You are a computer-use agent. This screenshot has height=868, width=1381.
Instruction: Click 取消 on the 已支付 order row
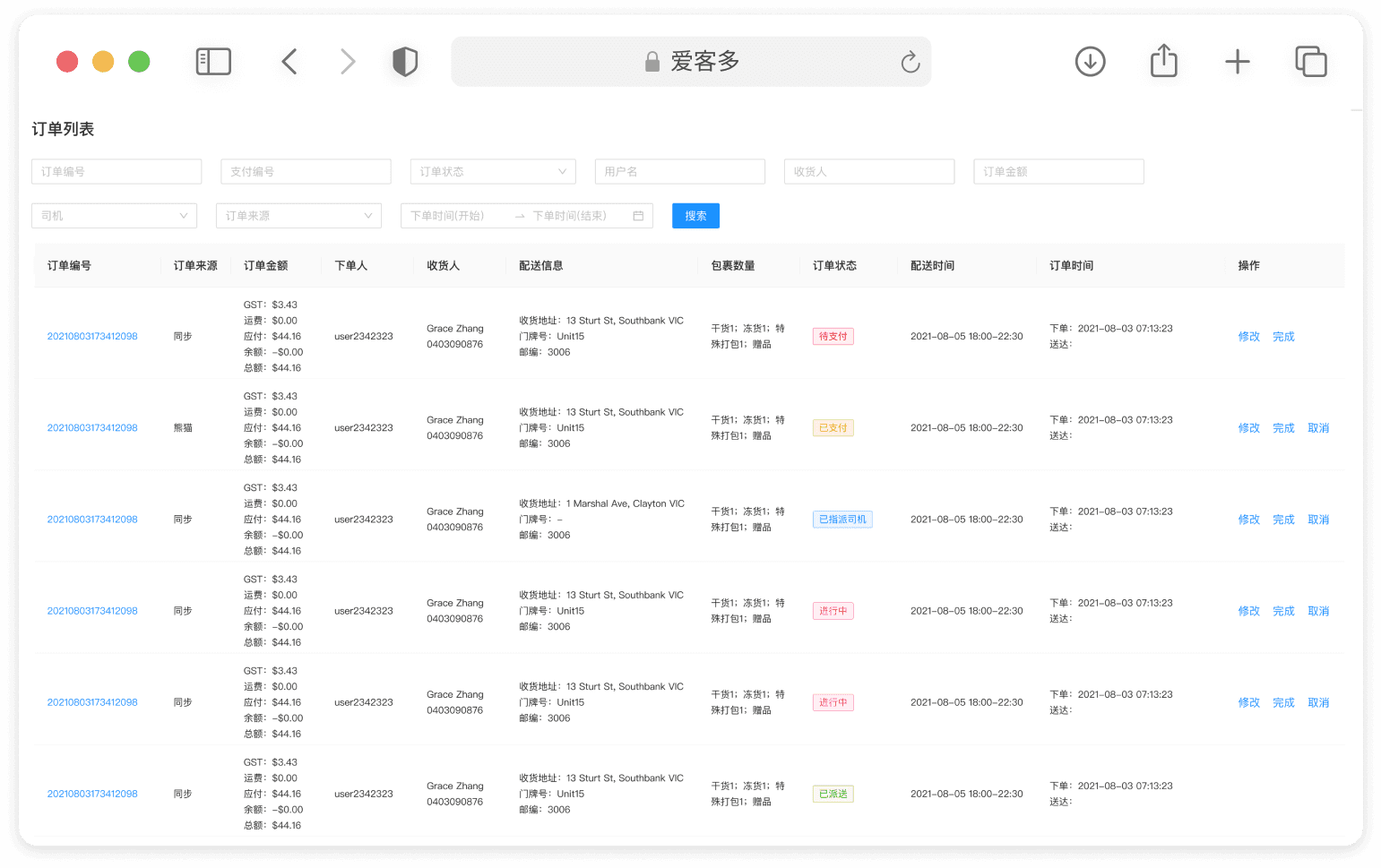[1318, 428]
